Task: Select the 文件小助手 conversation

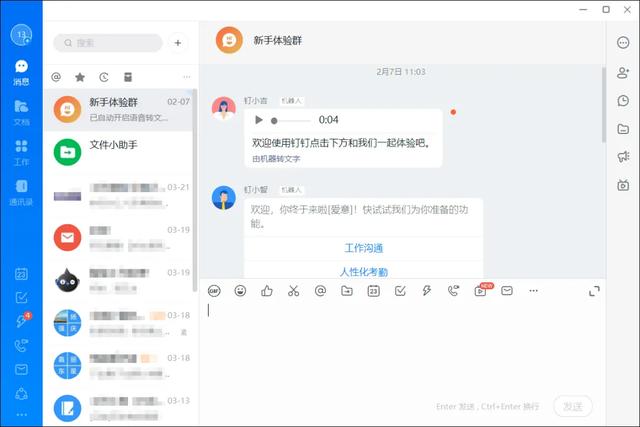Action: pos(118,152)
